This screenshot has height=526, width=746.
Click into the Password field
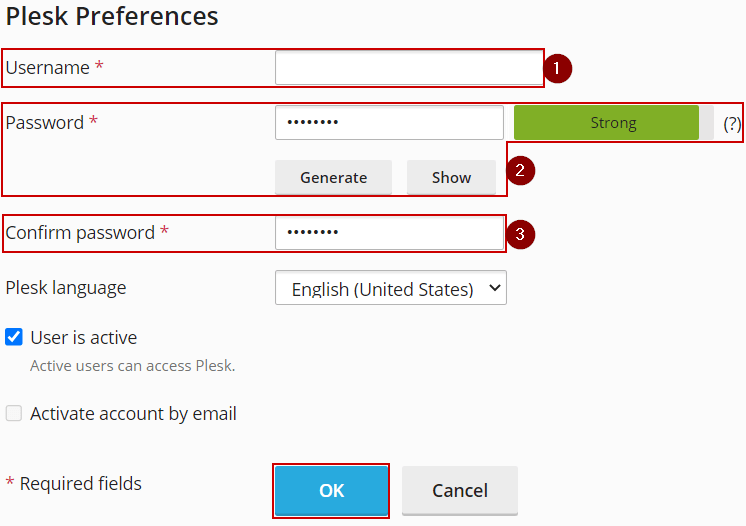point(389,123)
